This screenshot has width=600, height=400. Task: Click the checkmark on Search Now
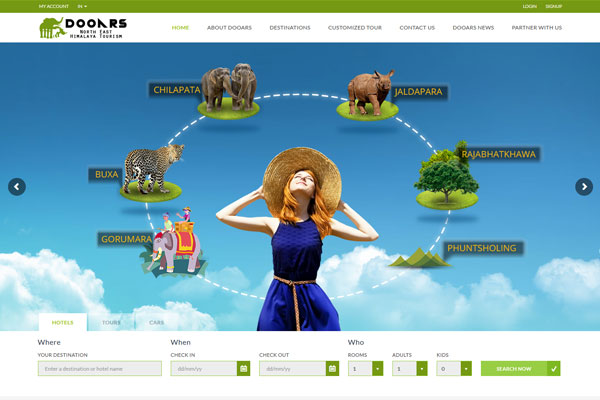(x=554, y=369)
